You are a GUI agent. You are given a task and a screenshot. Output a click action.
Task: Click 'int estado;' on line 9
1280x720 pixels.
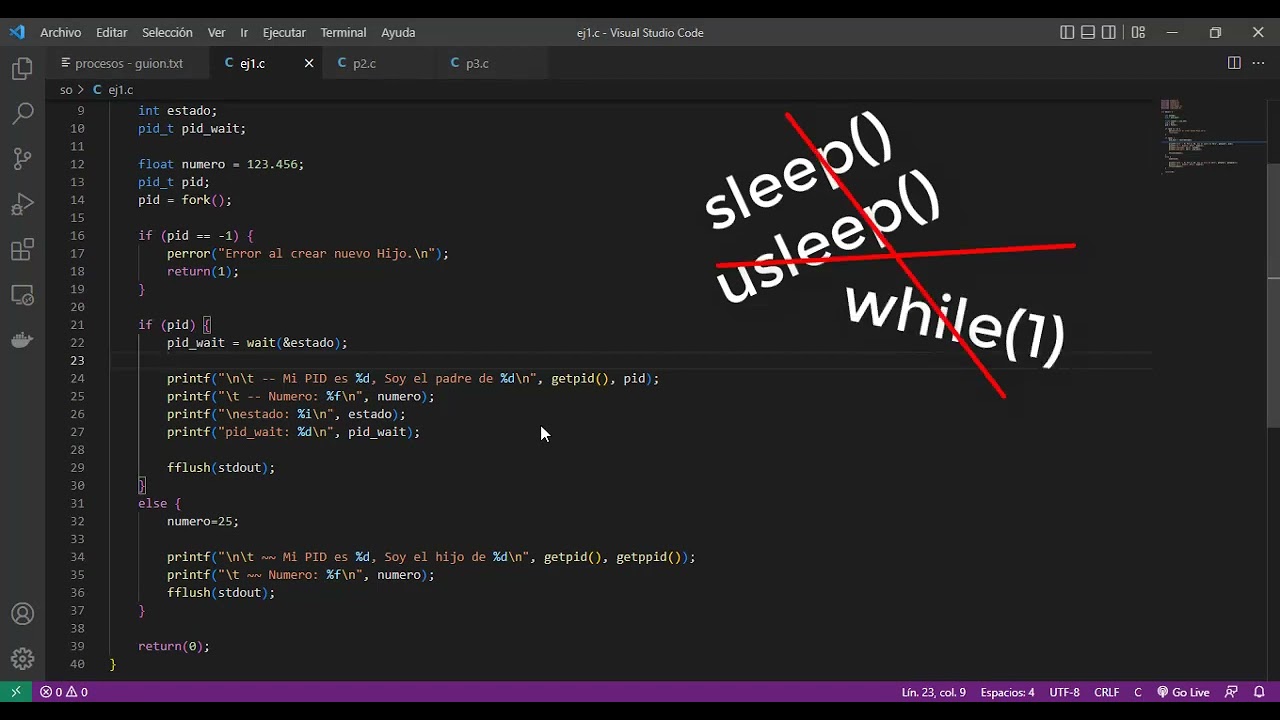(177, 111)
